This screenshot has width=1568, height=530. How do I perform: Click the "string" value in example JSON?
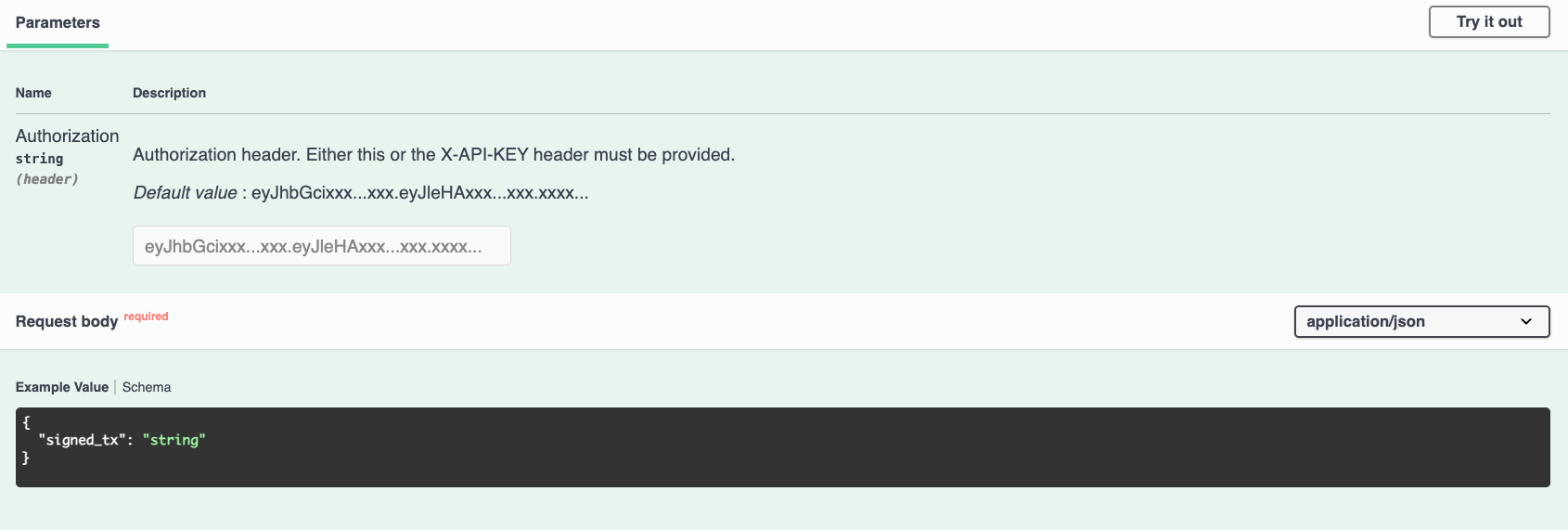point(174,440)
